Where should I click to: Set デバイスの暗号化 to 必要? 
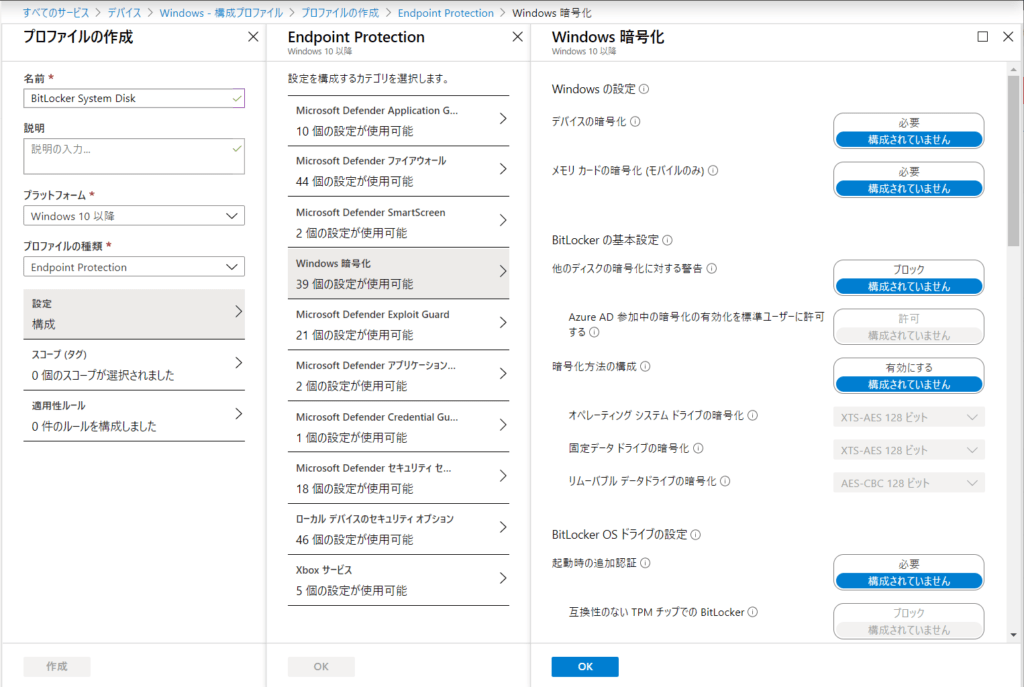click(908, 123)
